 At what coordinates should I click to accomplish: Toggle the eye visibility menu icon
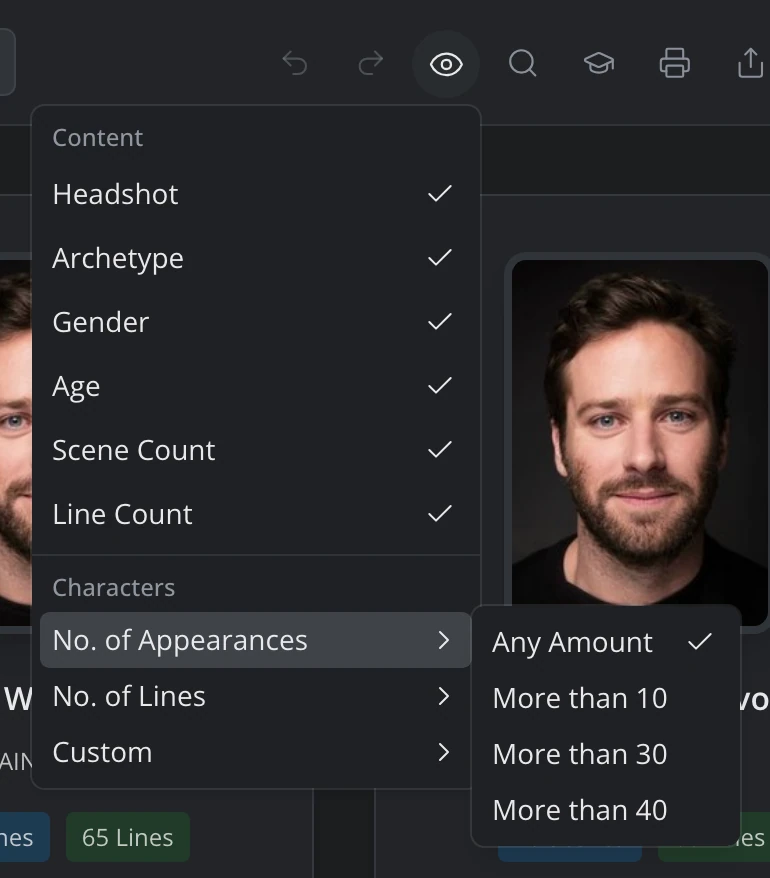click(x=446, y=64)
